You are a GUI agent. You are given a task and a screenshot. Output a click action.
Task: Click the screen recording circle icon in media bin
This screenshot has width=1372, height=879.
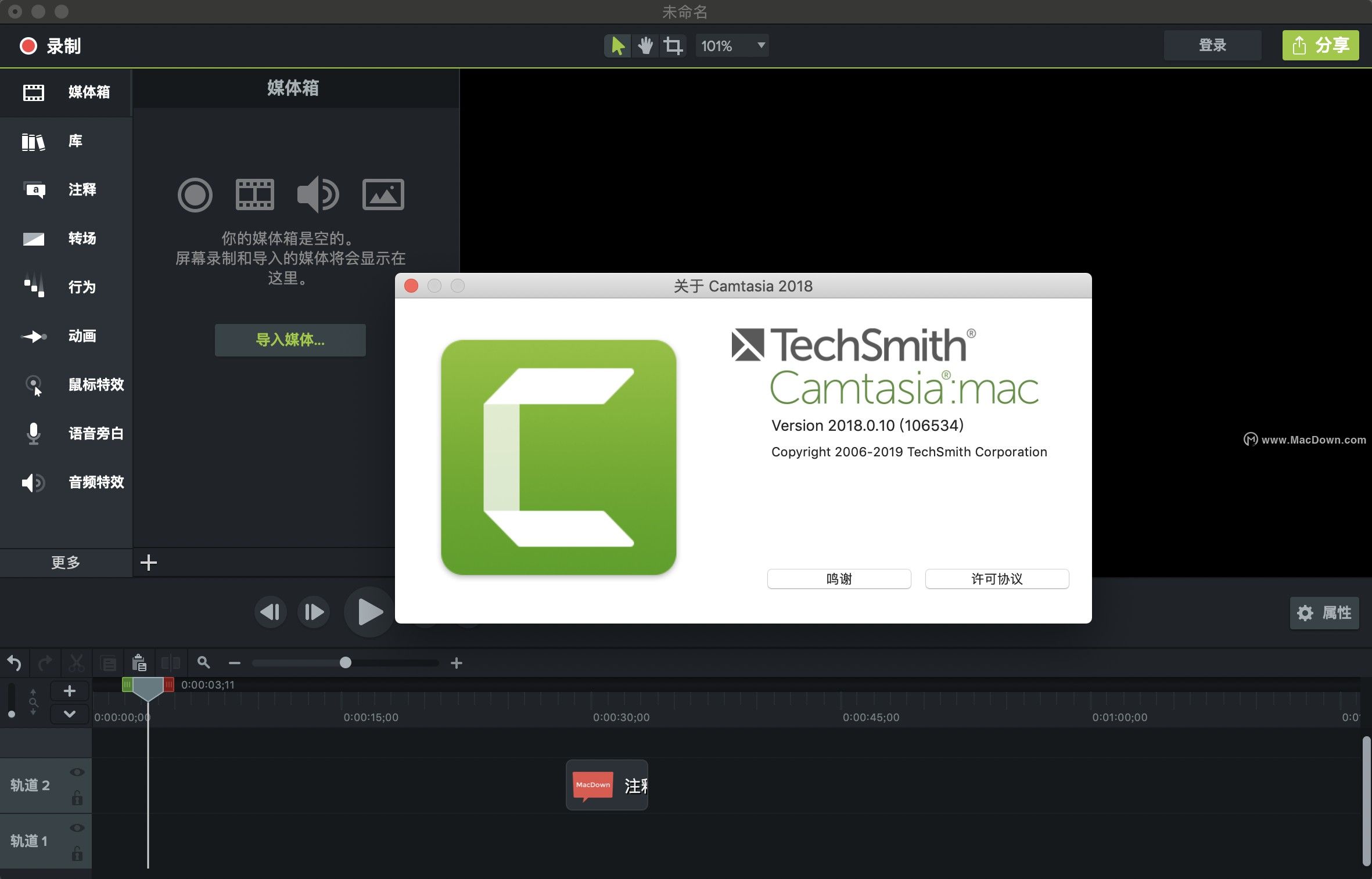point(195,195)
